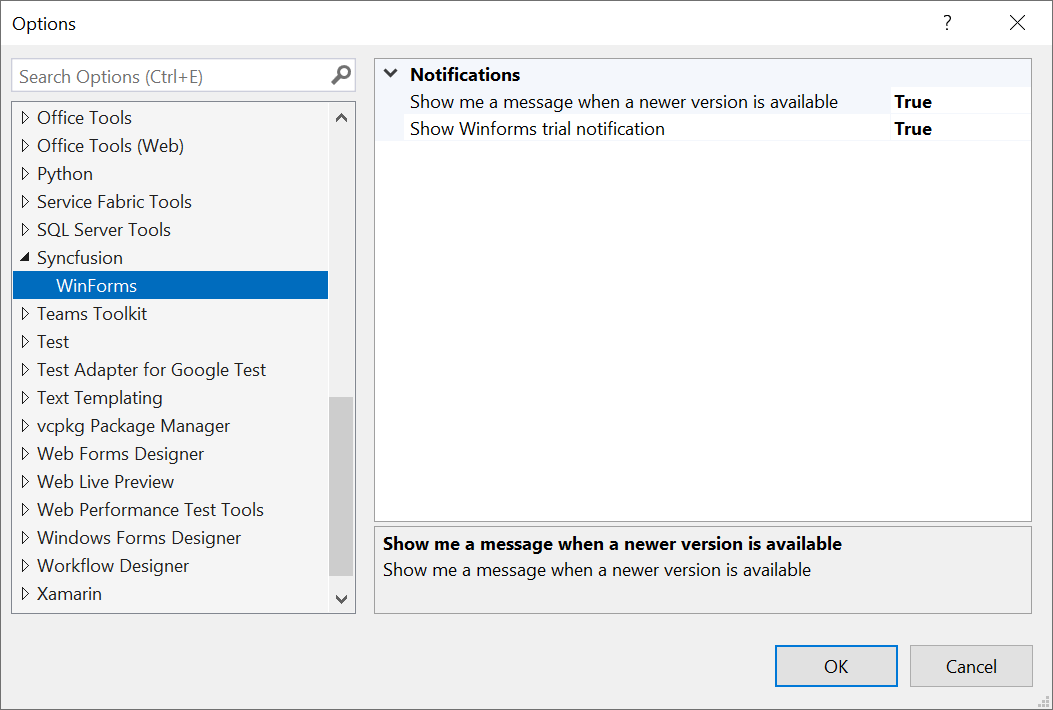Image resolution: width=1053 pixels, height=710 pixels.
Task: Click the options tree scrollbar thumb
Action: (x=341, y=486)
